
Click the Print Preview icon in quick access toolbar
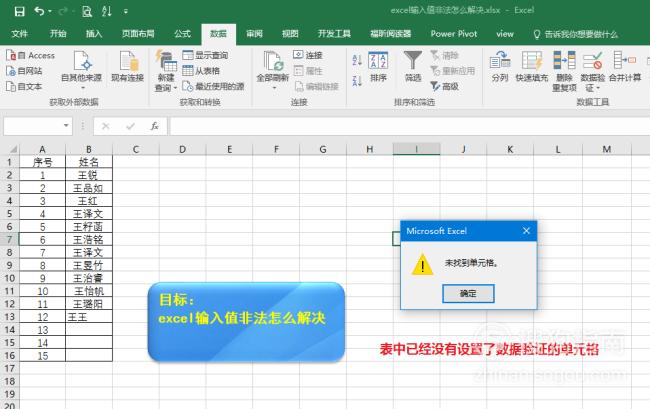click(87, 12)
